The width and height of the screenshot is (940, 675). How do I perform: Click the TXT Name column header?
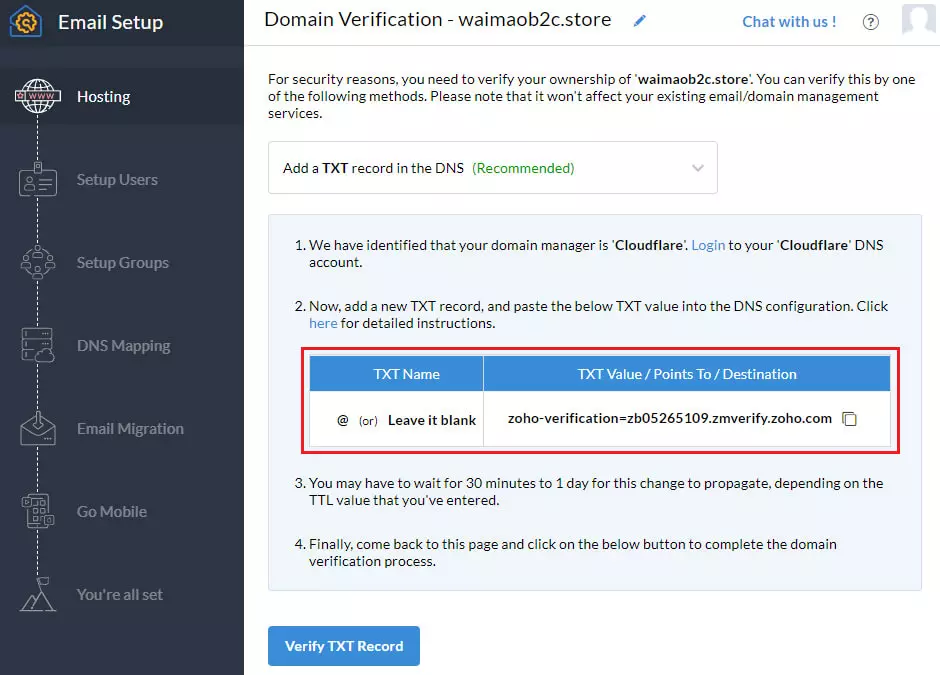[396, 374]
